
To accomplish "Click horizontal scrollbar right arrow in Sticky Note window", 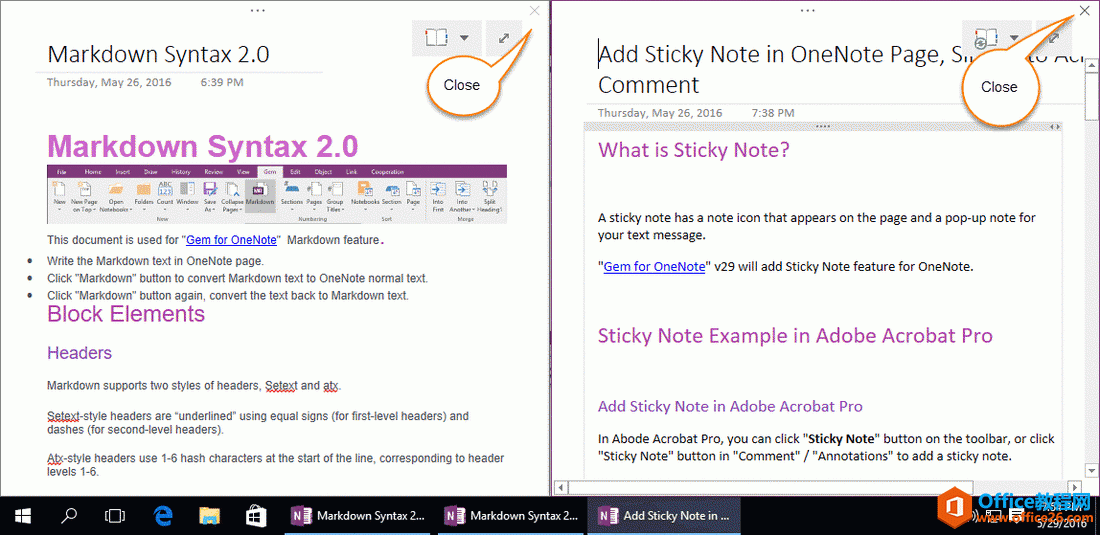I will tap(1074, 486).
